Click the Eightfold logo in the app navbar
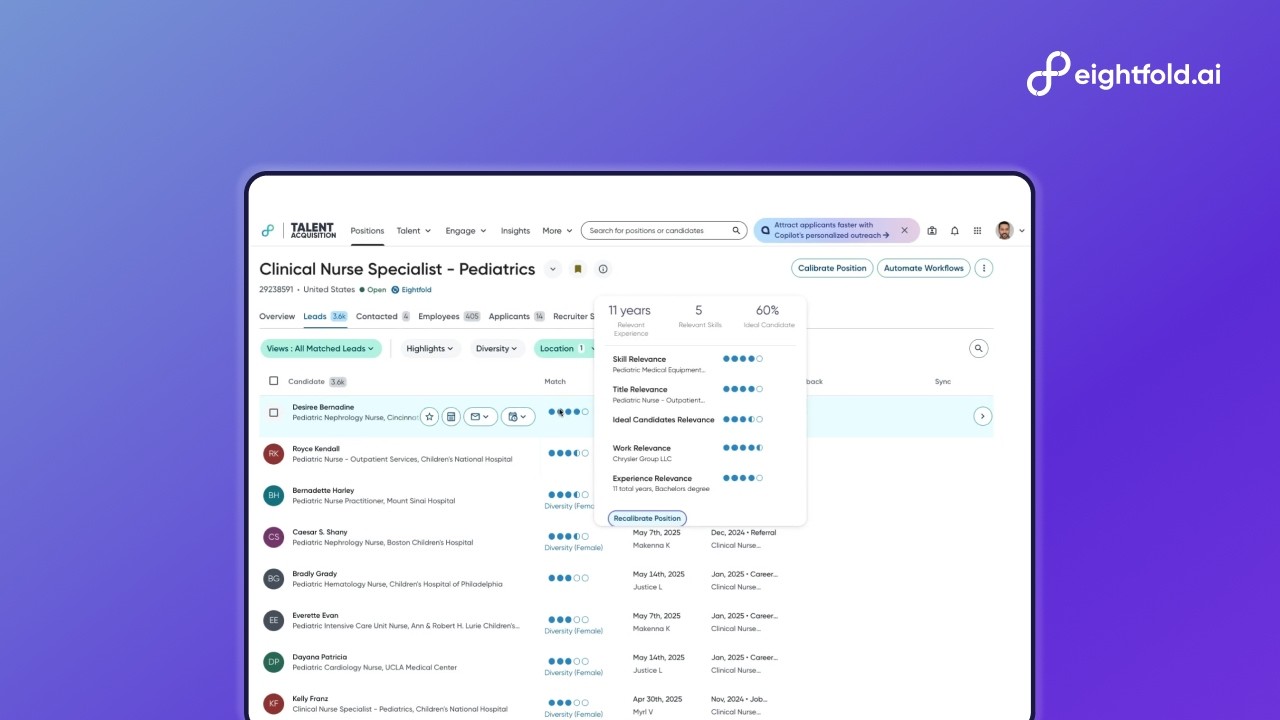Screen dimensions: 1280x720 [x=267, y=230]
